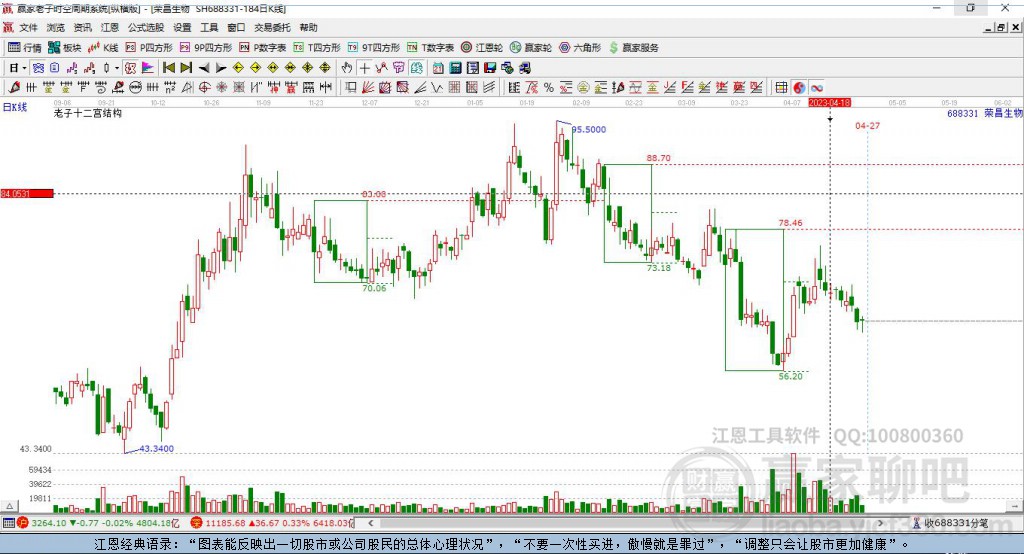Open the 9T四方形 tool

click(374, 48)
